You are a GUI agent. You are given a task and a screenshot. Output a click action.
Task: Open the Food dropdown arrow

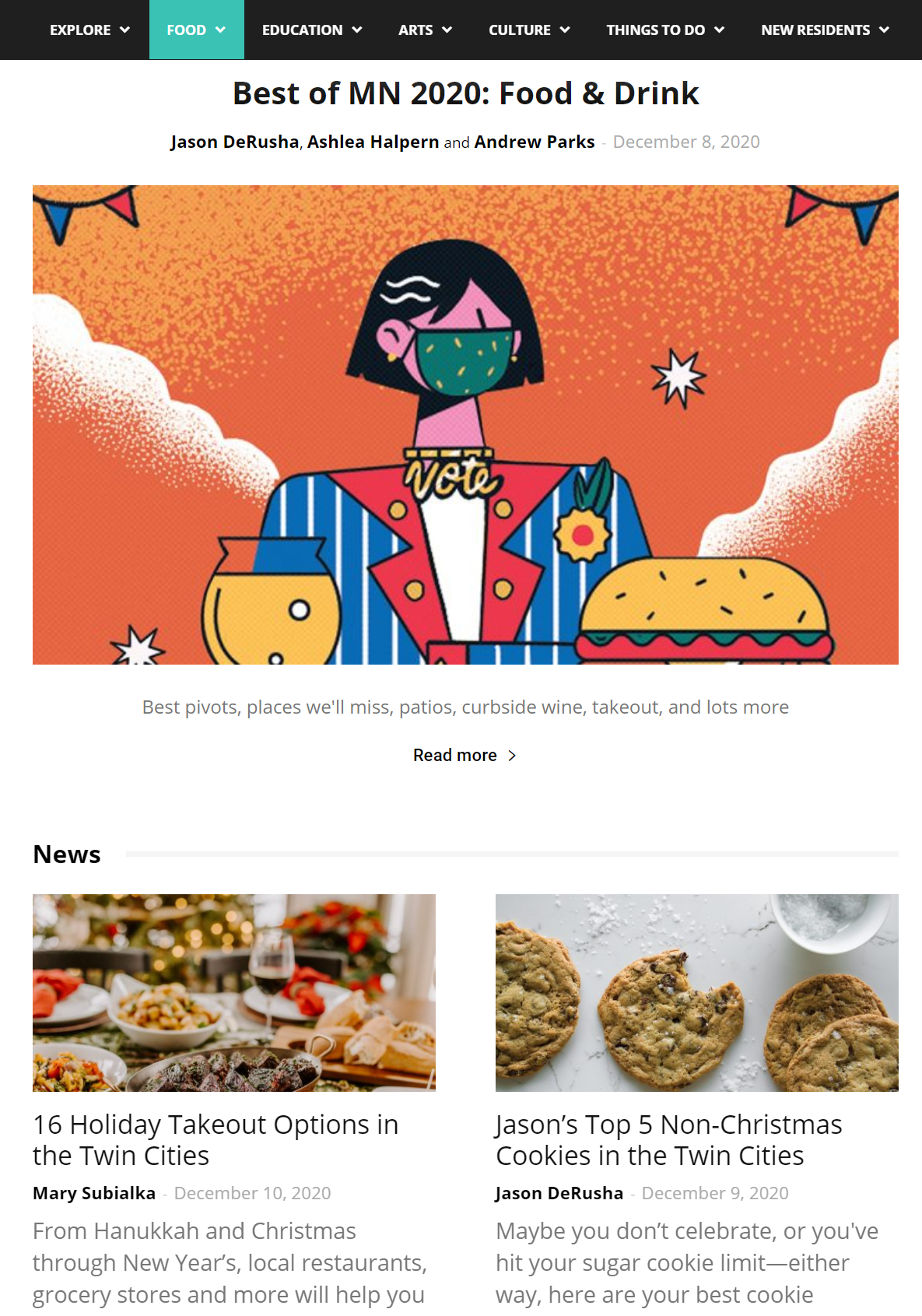[x=220, y=30]
